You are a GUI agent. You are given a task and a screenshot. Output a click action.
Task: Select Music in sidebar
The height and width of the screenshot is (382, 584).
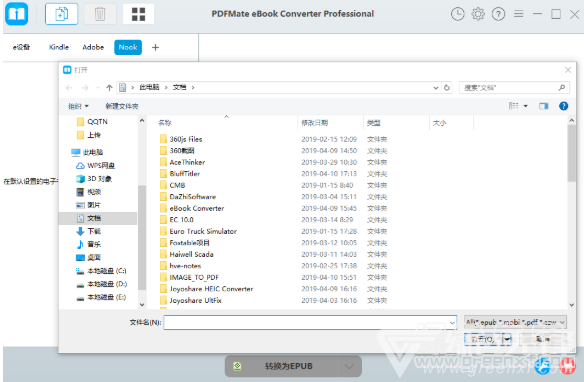(x=89, y=245)
